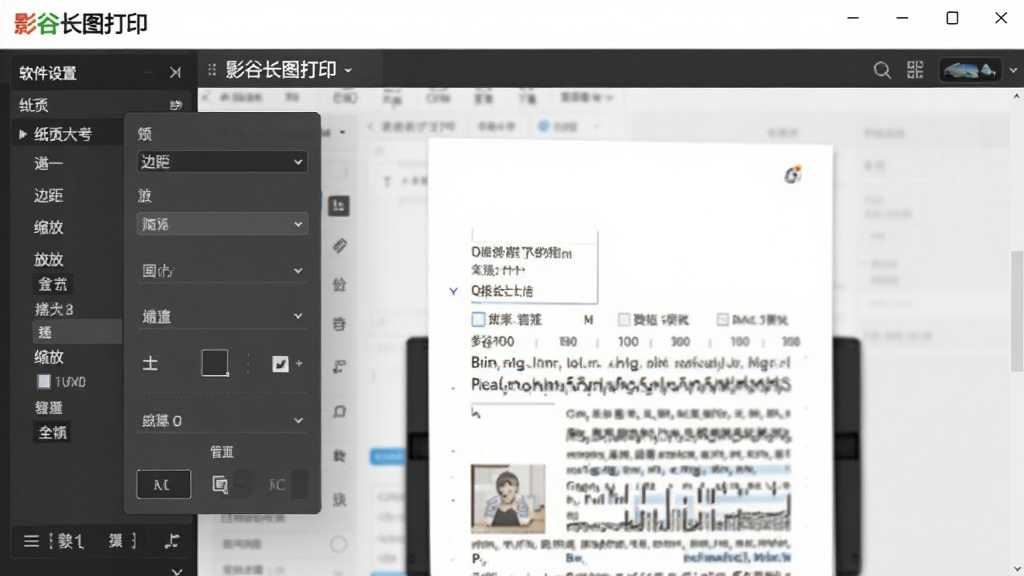The image size is (1024, 576).
Task: Click the 盒芸 tag in sidebar
Action: pos(52,284)
